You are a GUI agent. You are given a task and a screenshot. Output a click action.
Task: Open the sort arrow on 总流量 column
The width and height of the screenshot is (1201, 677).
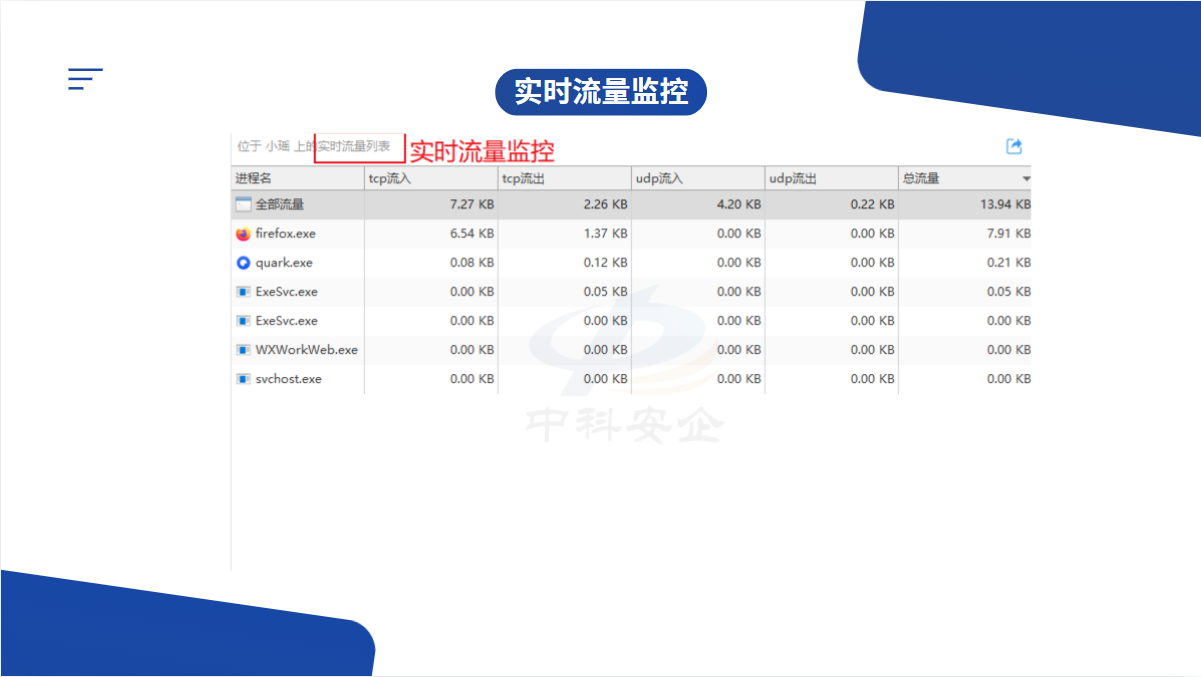1025,179
